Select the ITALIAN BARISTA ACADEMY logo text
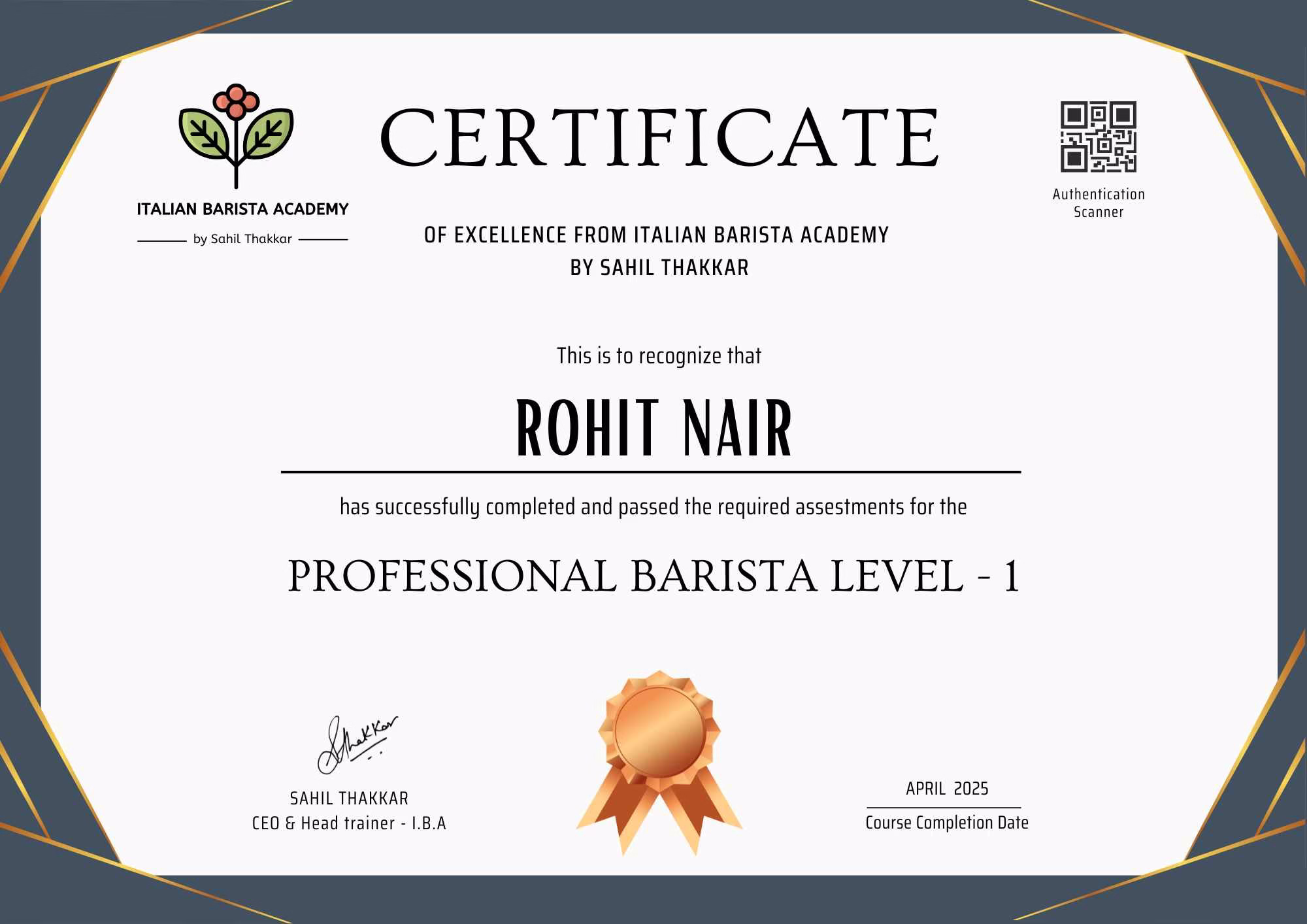 (x=242, y=210)
